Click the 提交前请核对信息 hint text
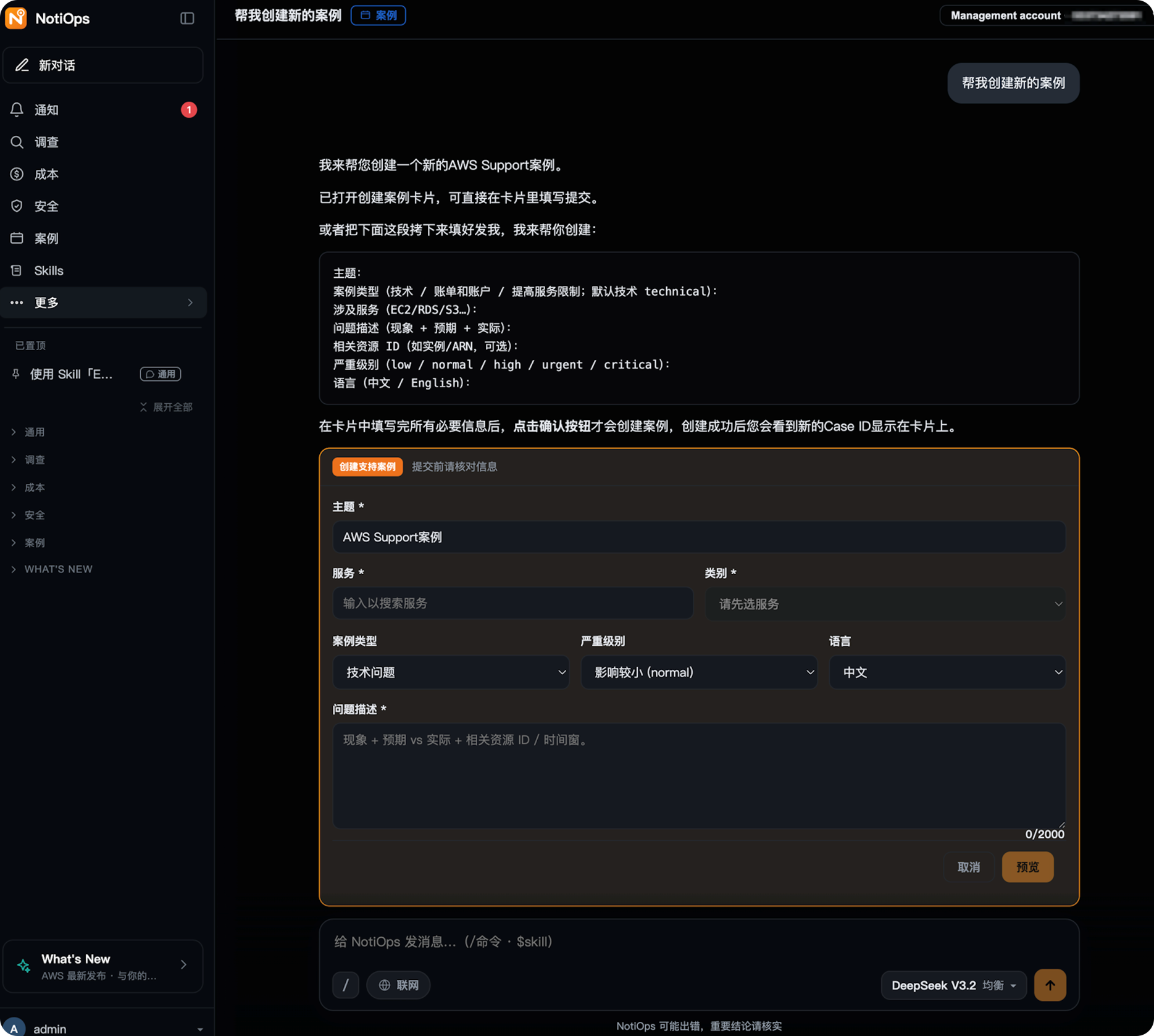This screenshot has width=1154, height=1036. tap(454, 467)
